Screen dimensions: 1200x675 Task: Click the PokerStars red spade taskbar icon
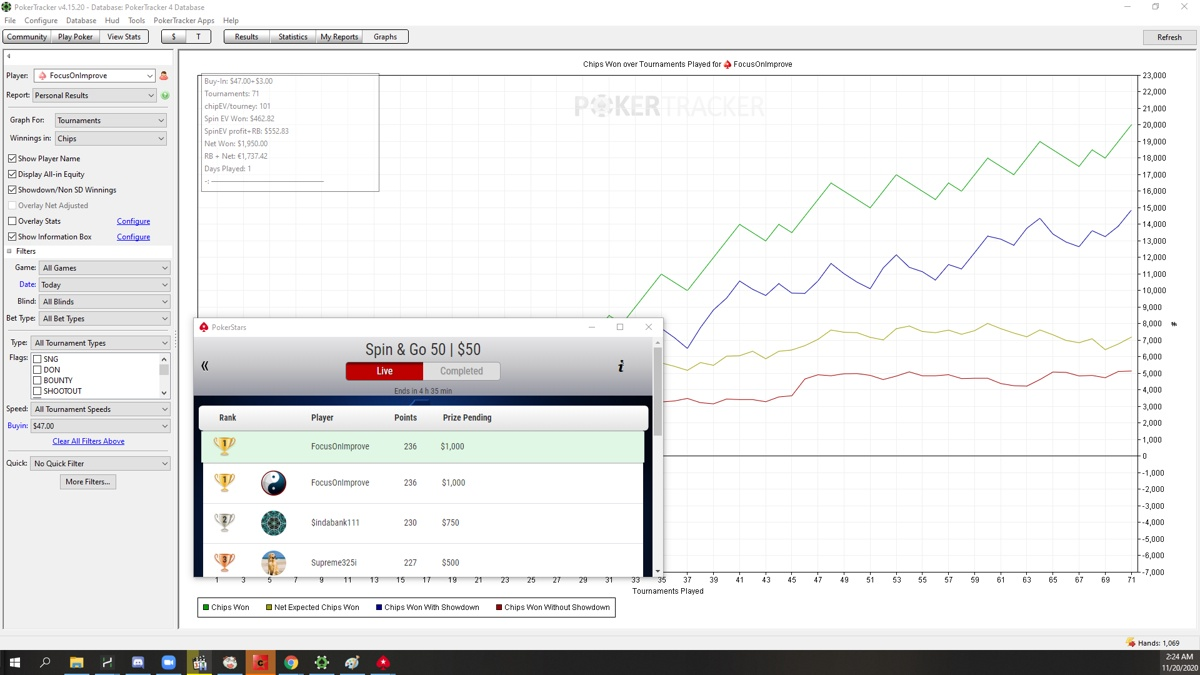point(382,662)
